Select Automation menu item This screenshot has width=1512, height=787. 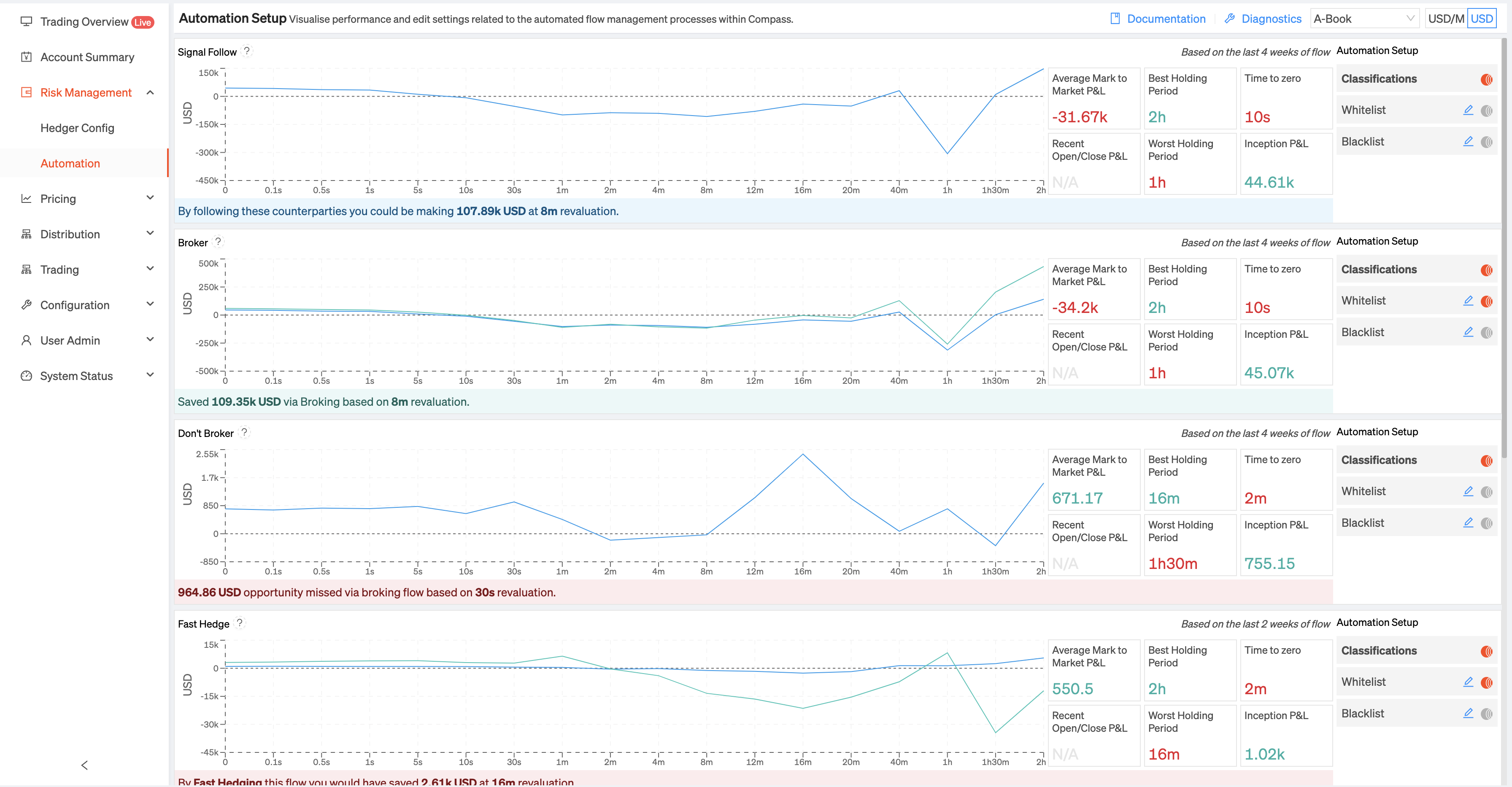tap(70, 163)
